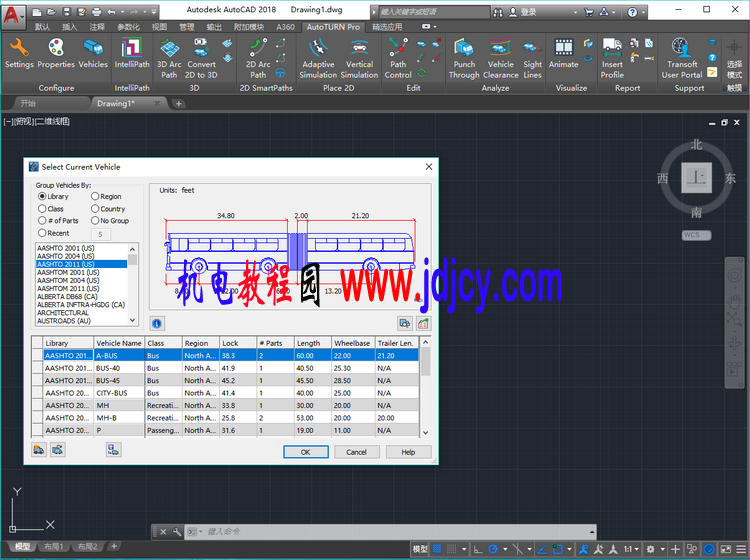
Task: Open workspace switching gear dropdown
Action: [662, 549]
